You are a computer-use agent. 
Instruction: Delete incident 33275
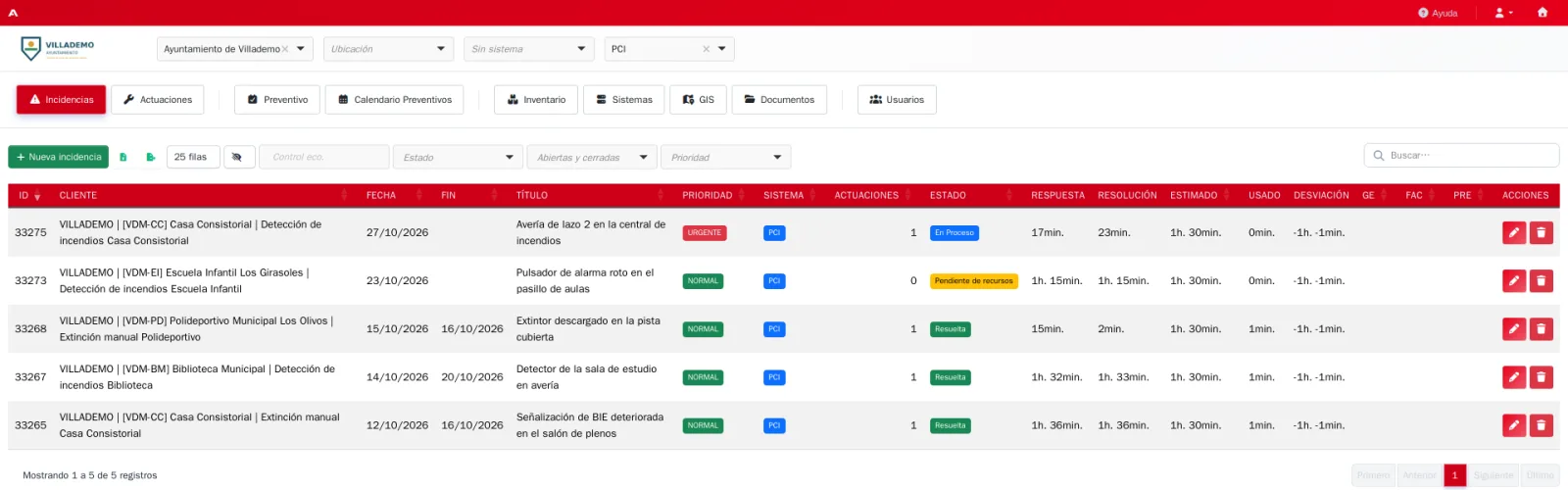[1542, 233]
